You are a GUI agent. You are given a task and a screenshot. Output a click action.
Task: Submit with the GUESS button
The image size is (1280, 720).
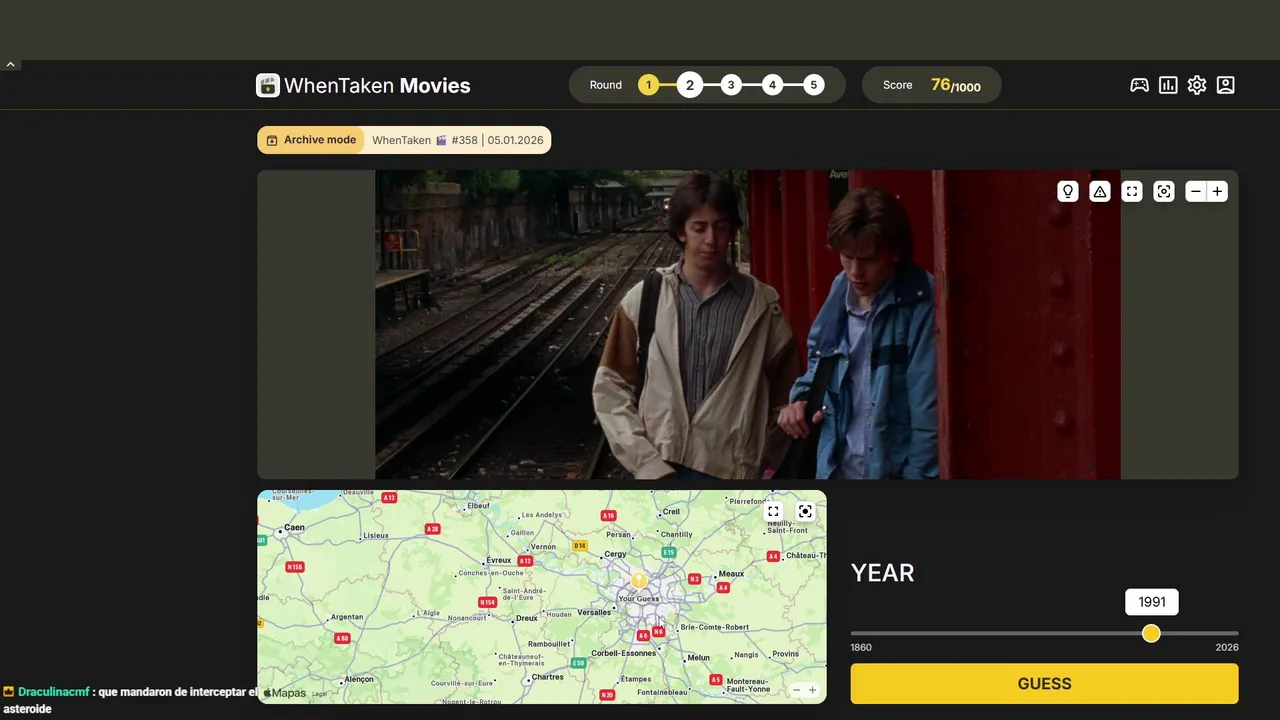click(x=1044, y=684)
